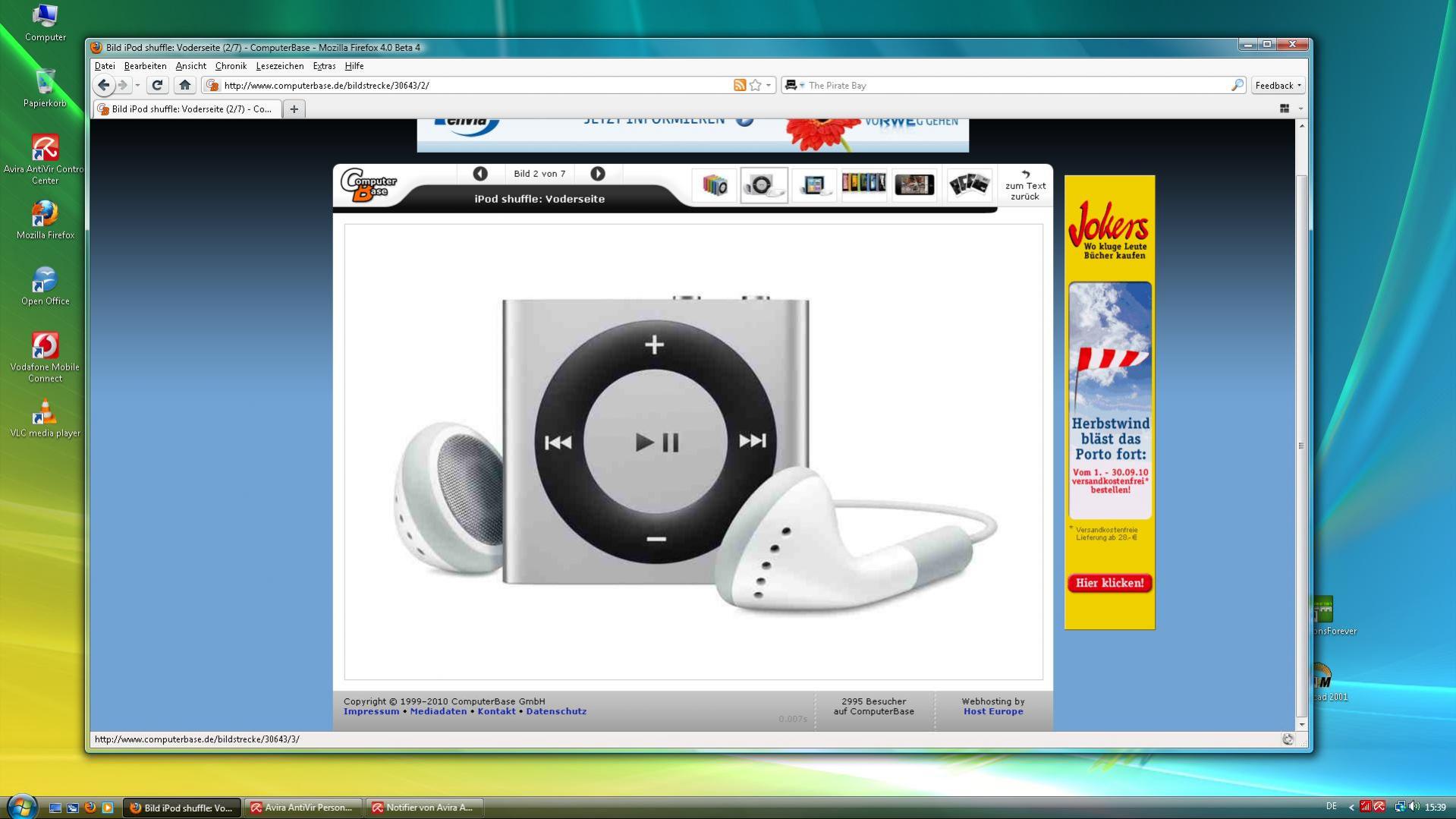This screenshot has height=819, width=1456.
Task: Open the Feedback dropdown button
Action: click(1278, 85)
